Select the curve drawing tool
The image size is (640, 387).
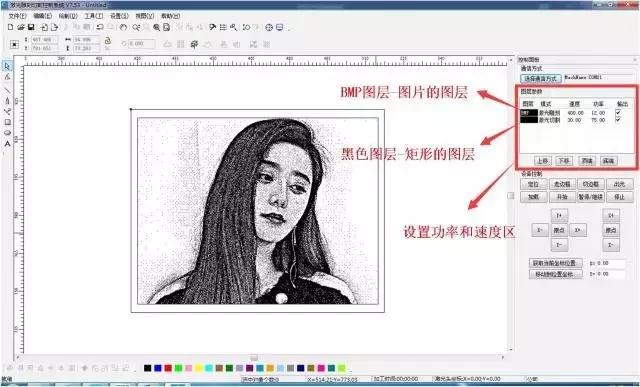tap(7, 111)
